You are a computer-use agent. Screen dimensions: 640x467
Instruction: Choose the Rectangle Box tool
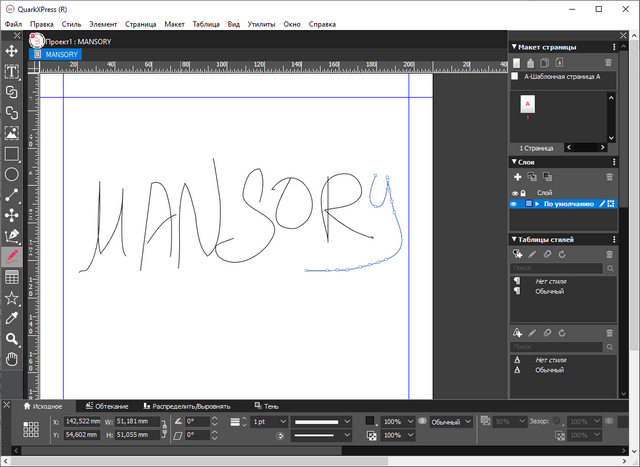[x=12, y=154]
